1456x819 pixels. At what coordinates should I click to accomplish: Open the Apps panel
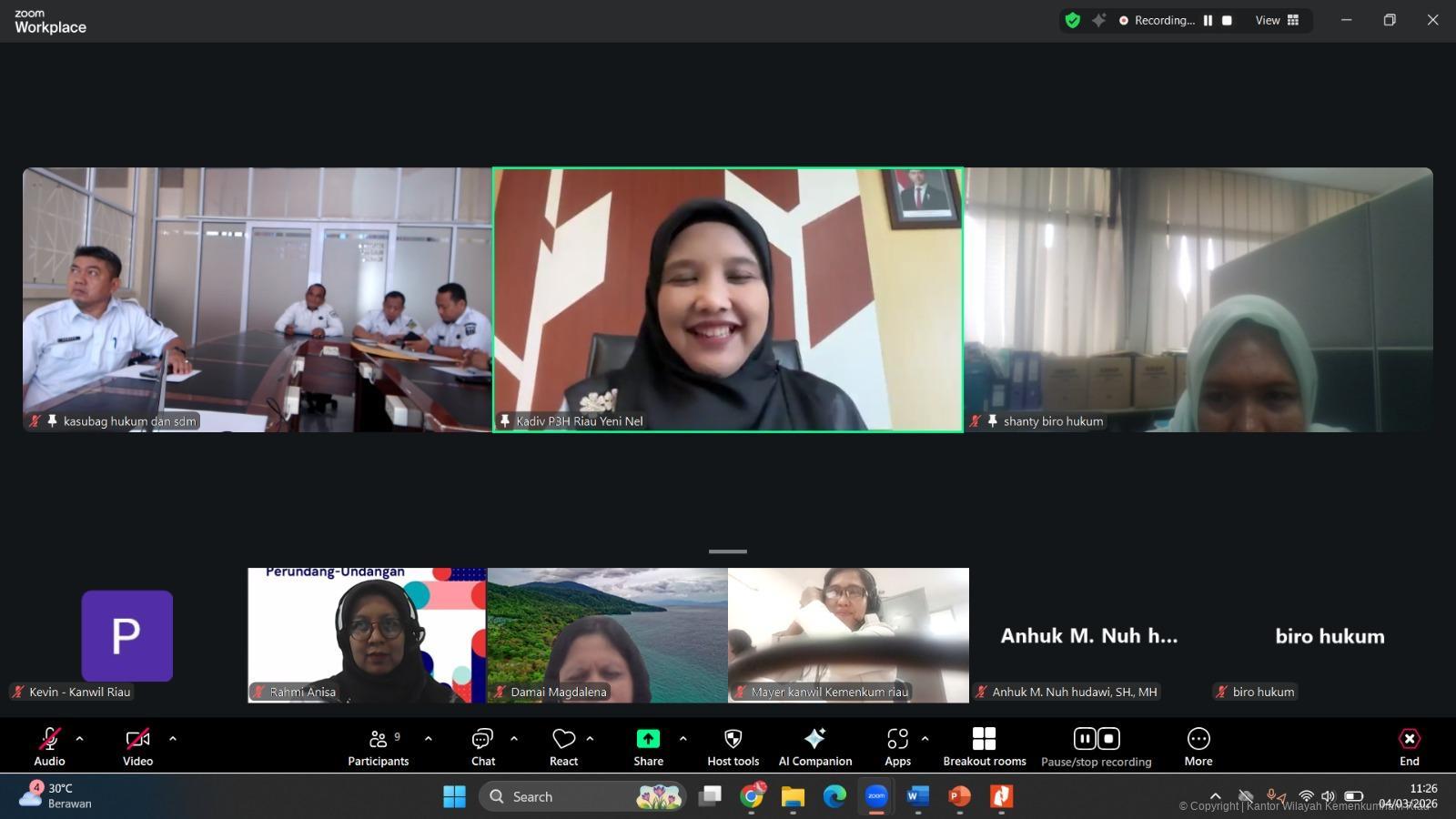coord(897,746)
